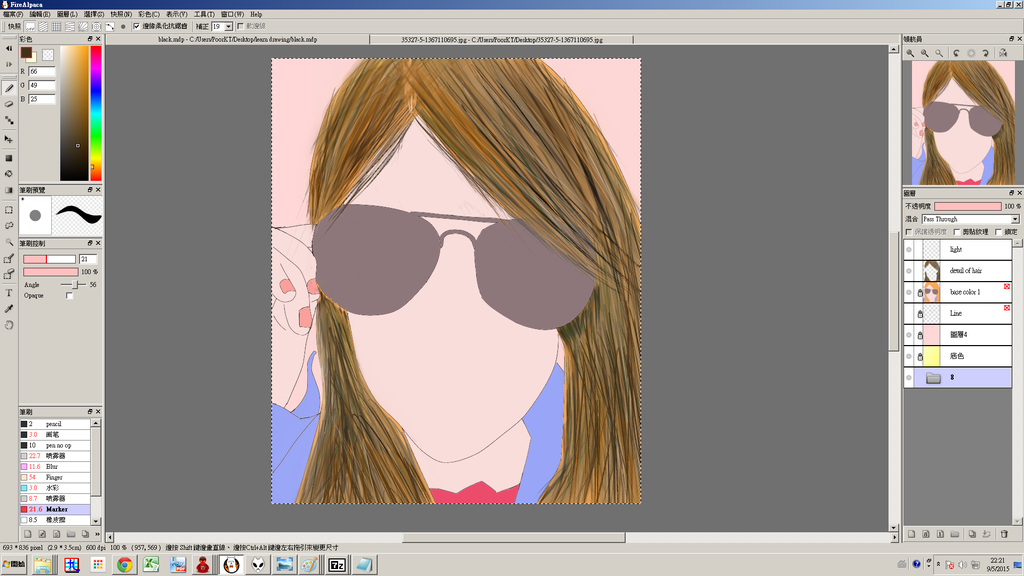This screenshot has width=1024, height=576.
Task: Select the Hand pan tool
Action: [9, 324]
